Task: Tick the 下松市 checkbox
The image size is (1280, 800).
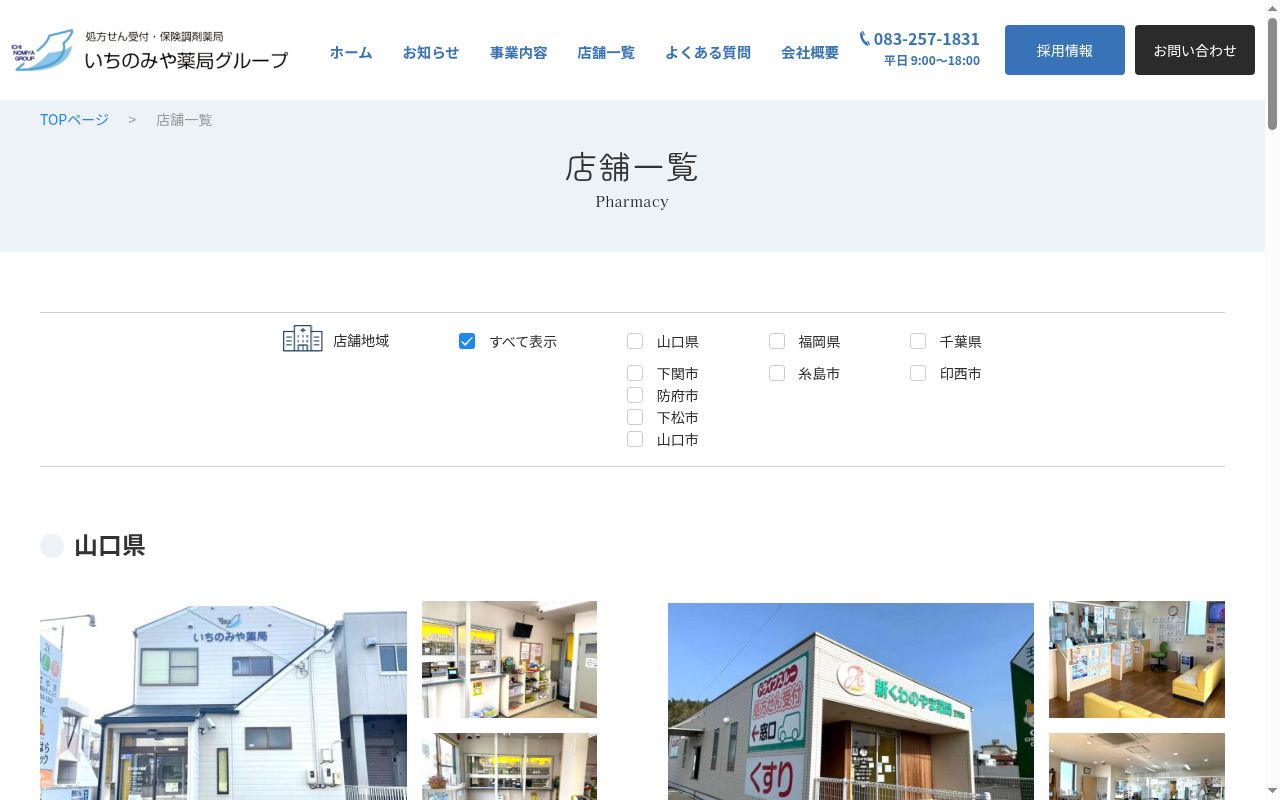Action: point(635,417)
